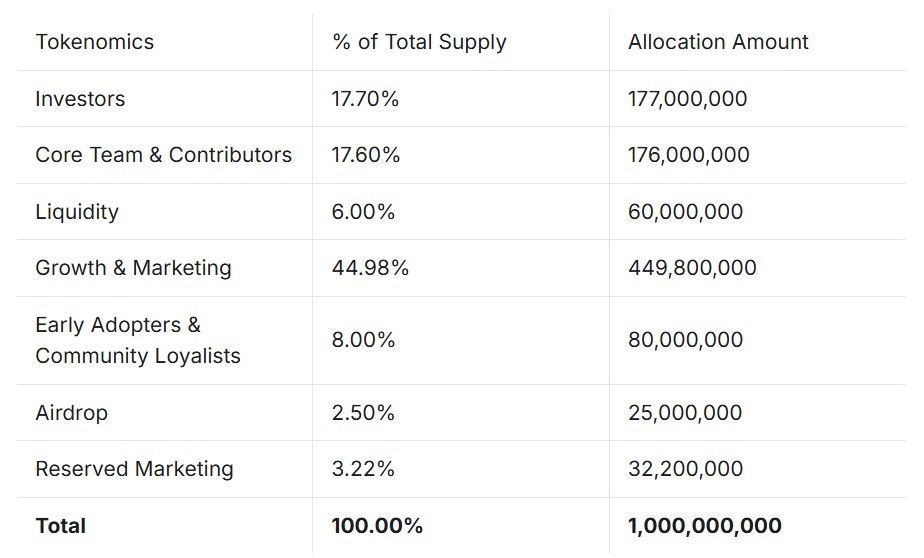This screenshot has height=558, width=924.
Task: Click "Core Team & Contributors" row label
Action: [164, 155]
